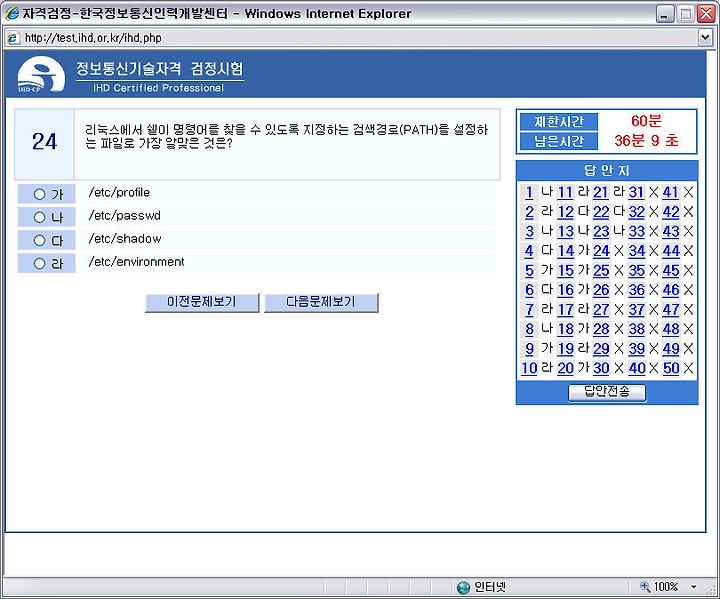Click the remaining time 36분 9 초
720x599 pixels.
(646, 141)
